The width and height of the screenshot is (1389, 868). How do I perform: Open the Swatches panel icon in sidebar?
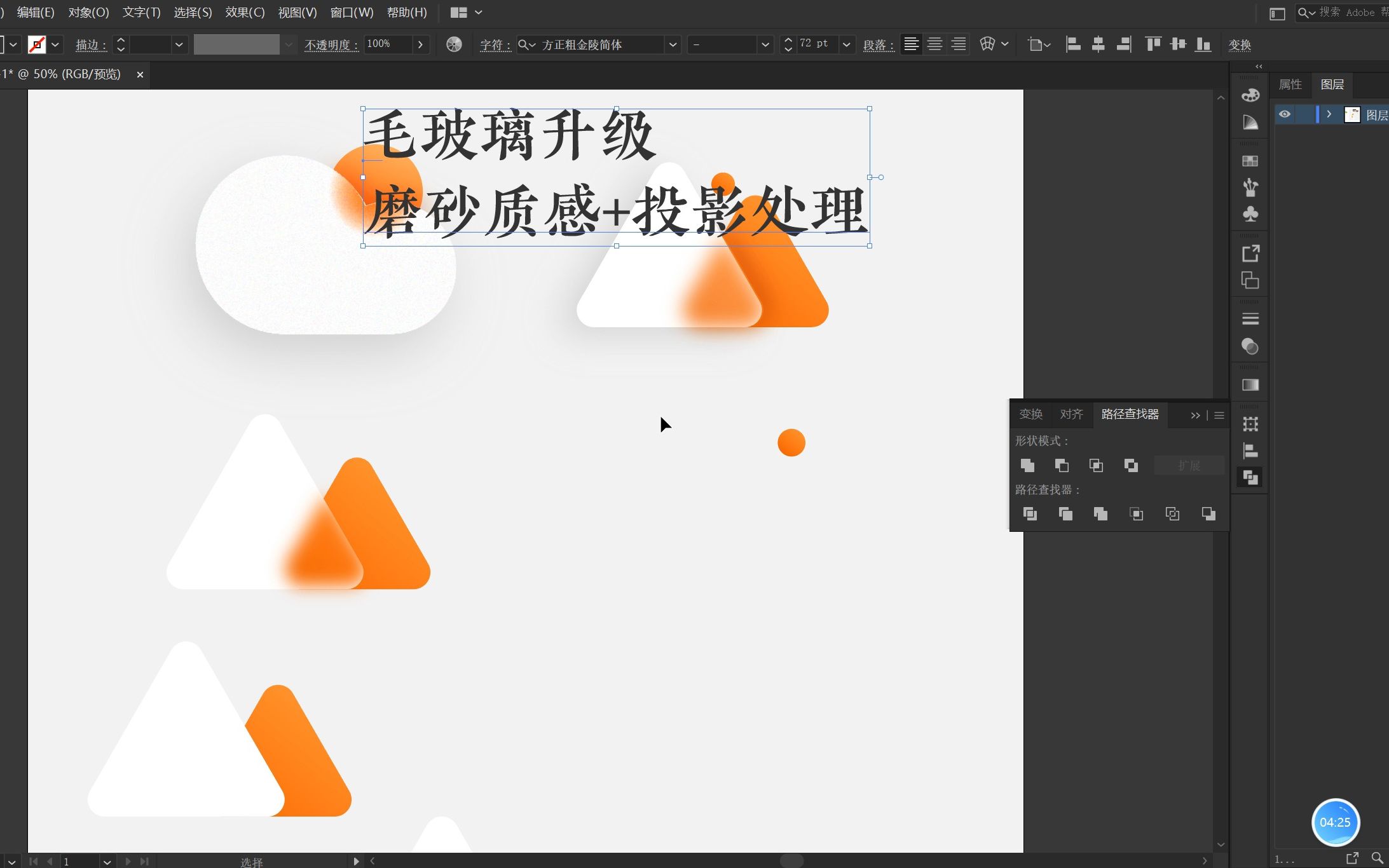[1250, 160]
